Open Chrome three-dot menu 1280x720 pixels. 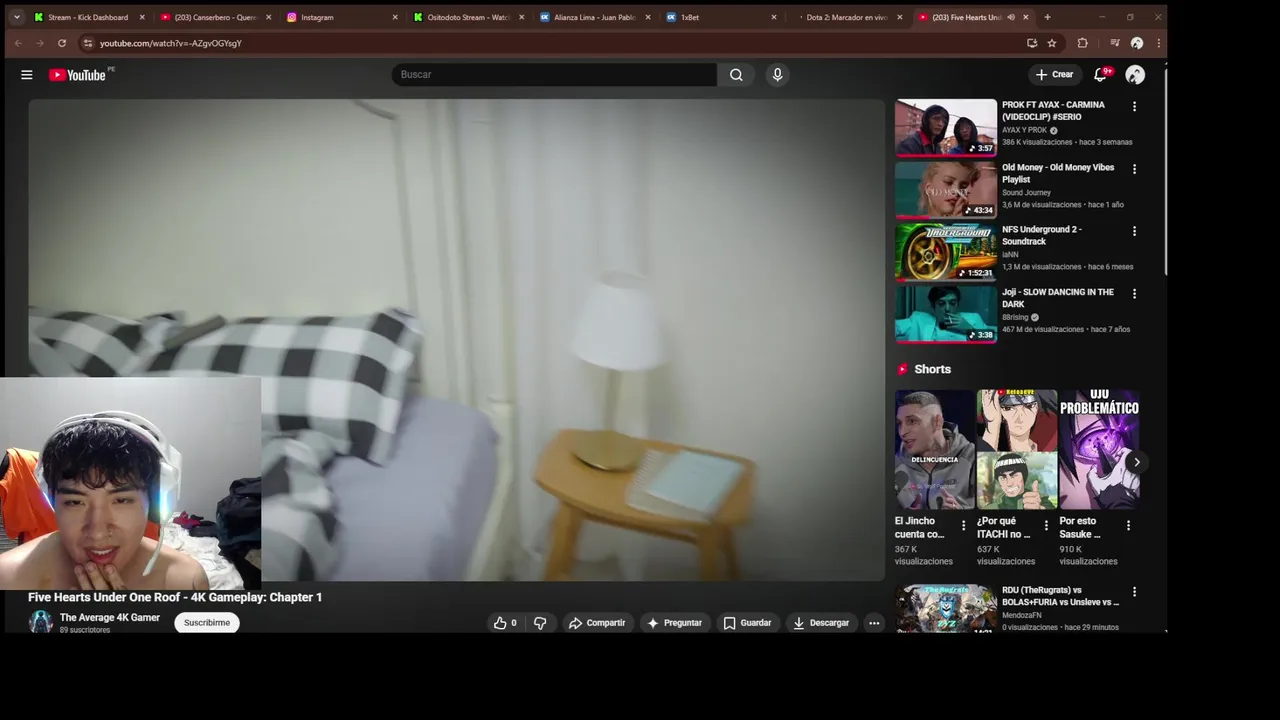[1158, 43]
